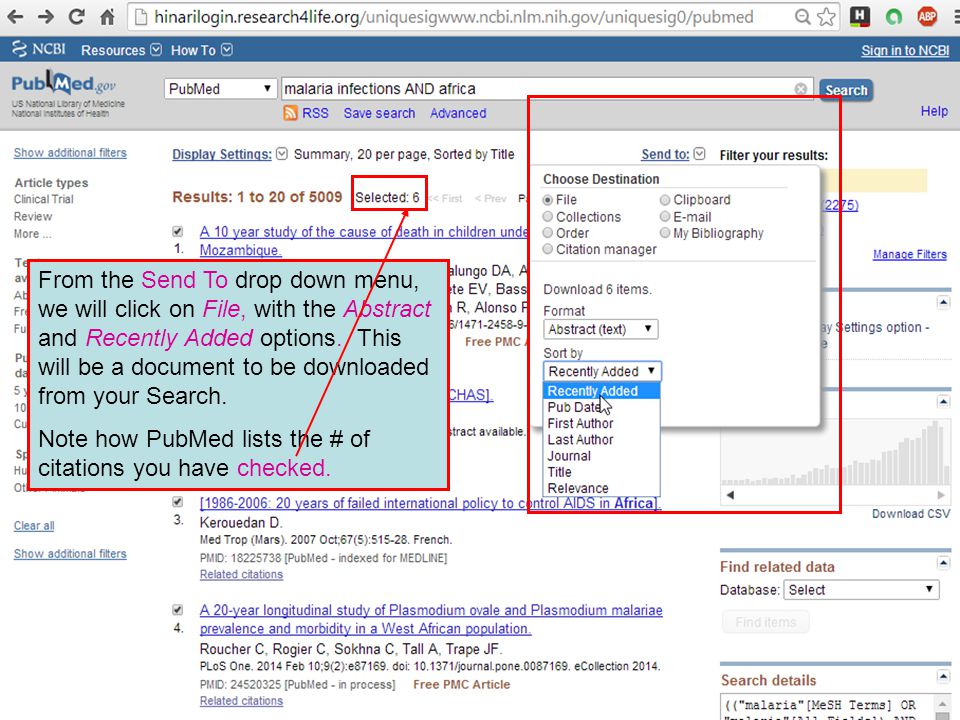The image size is (960, 720).
Task: Choose Title in sort list
Action: point(601,472)
